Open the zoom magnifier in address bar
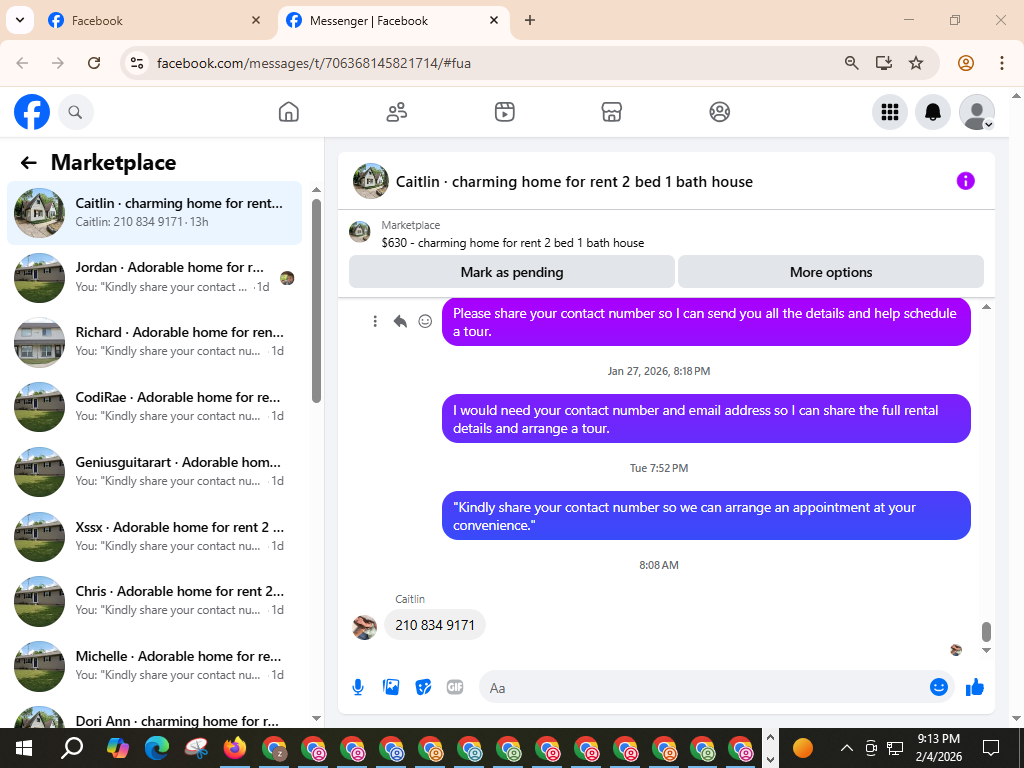 pyautogui.click(x=851, y=63)
